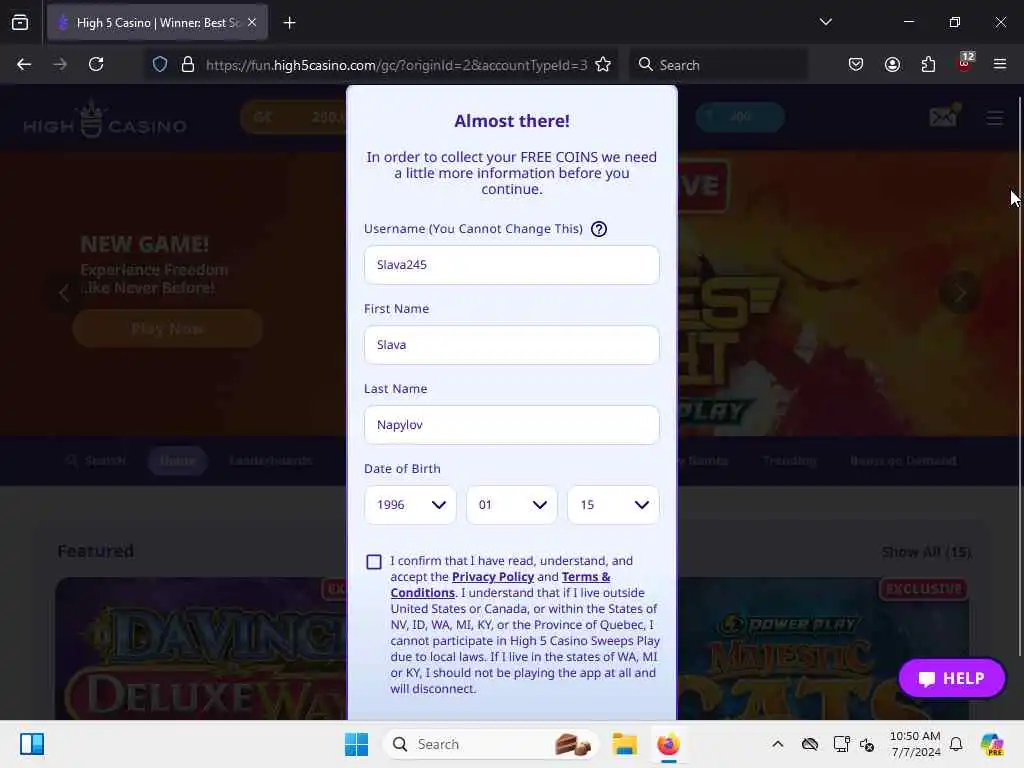Select the Boost on Demand tab
Screen dimensions: 1024x768
pyautogui.click(x=903, y=460)
